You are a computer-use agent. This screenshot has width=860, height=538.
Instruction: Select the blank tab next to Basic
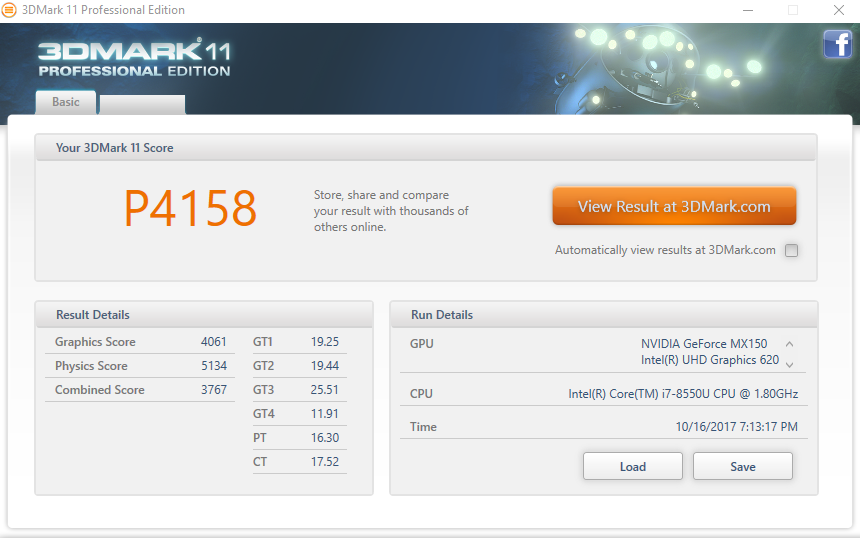[x=142, y=104]
